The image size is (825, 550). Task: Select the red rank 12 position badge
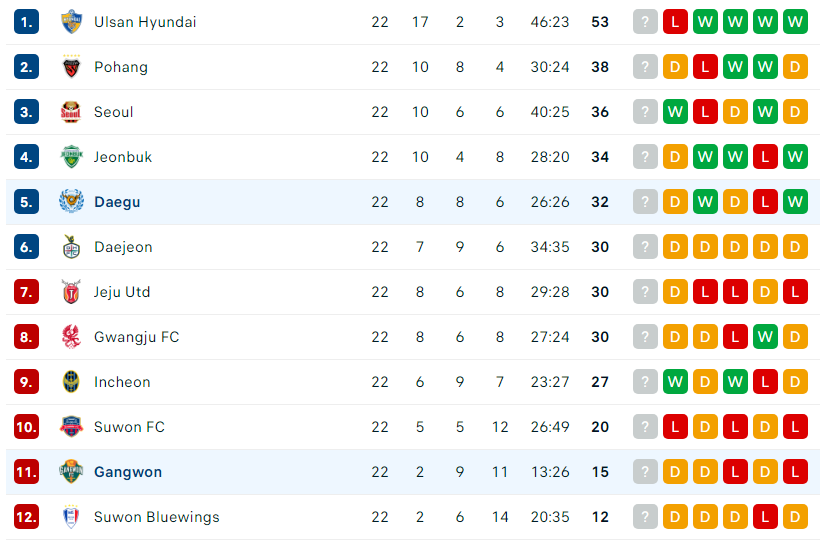pos(26,517)
